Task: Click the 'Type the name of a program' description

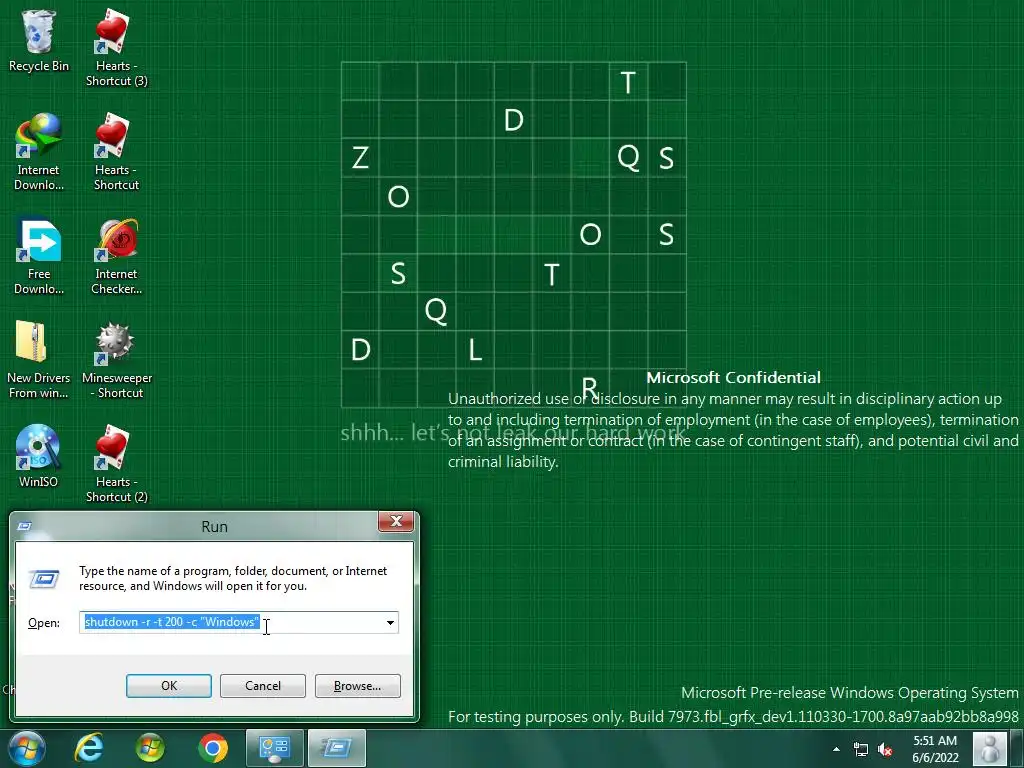Action: [233, 578]
